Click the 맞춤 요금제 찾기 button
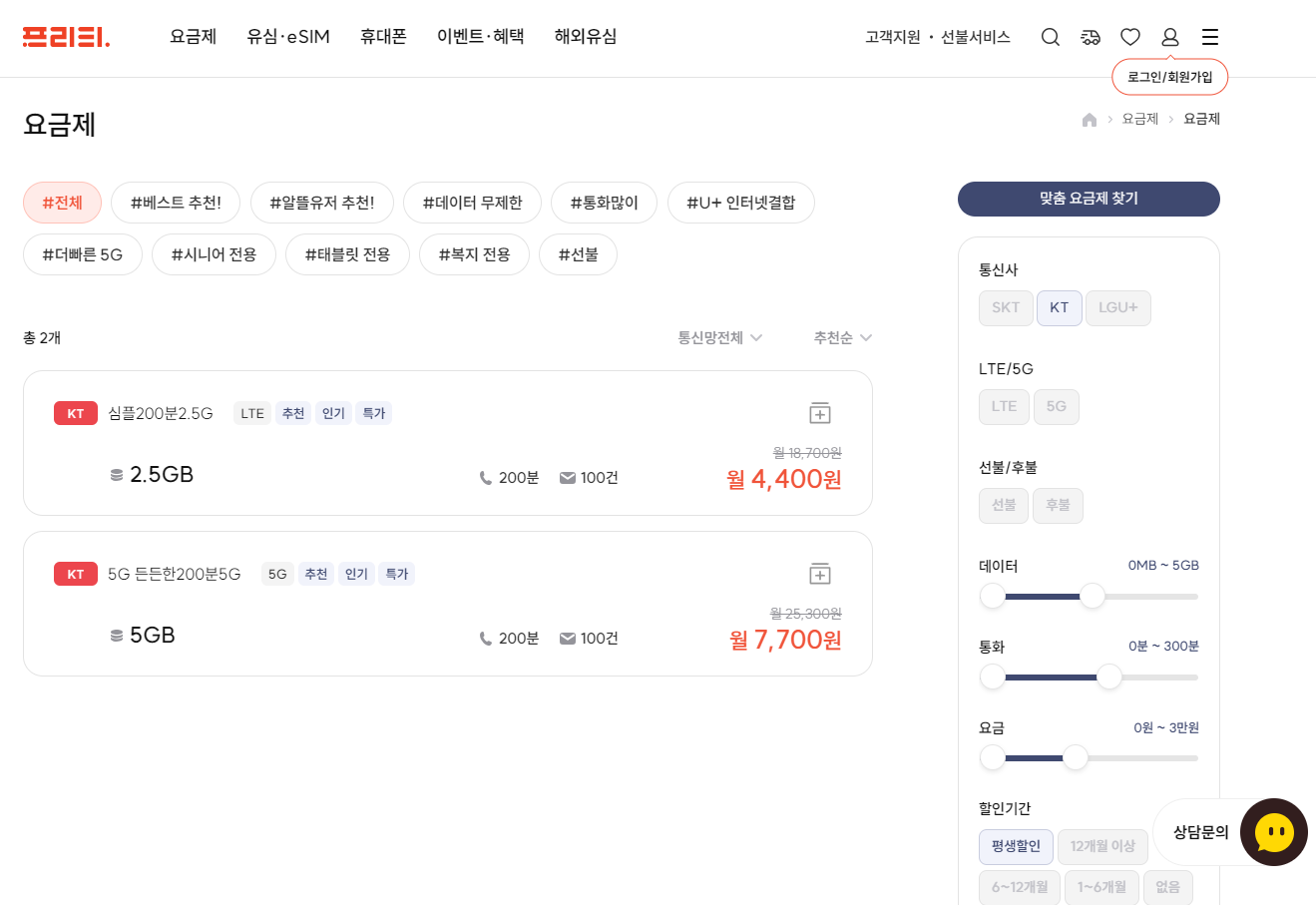 (x=1088, y=199)
